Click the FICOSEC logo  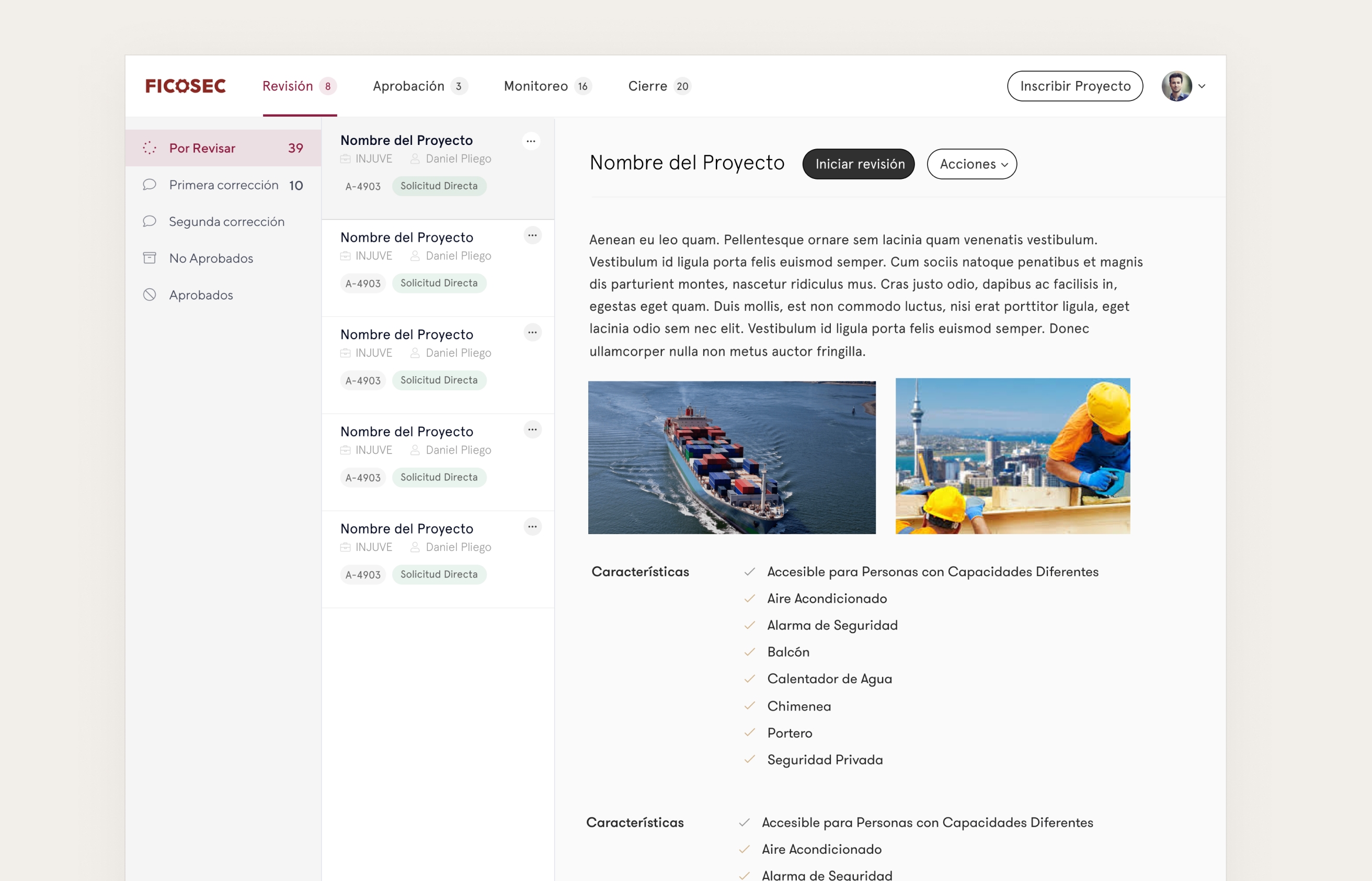coord(185,86)
